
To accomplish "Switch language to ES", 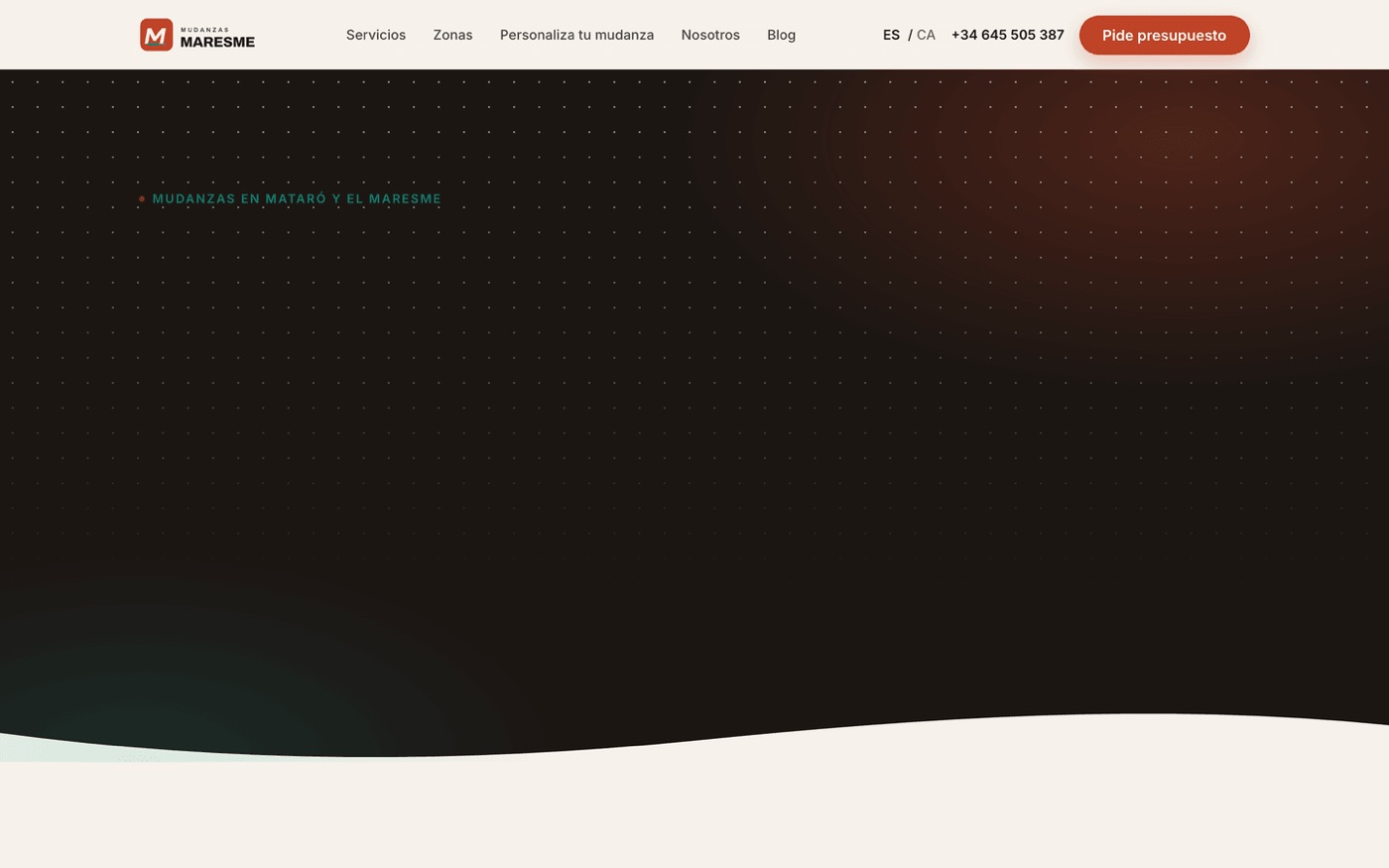I will coord(891,35).
